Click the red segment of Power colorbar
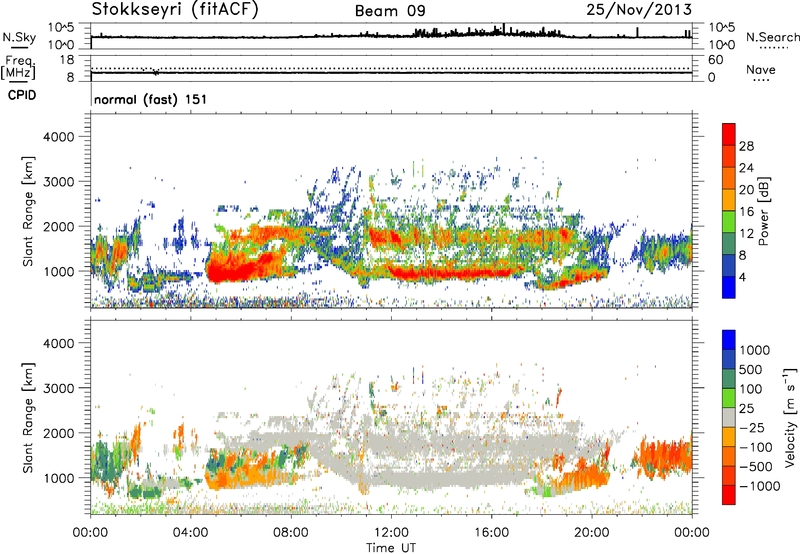Screen dimensions: 800x554 pyautogui.click(x=729, y=134)
